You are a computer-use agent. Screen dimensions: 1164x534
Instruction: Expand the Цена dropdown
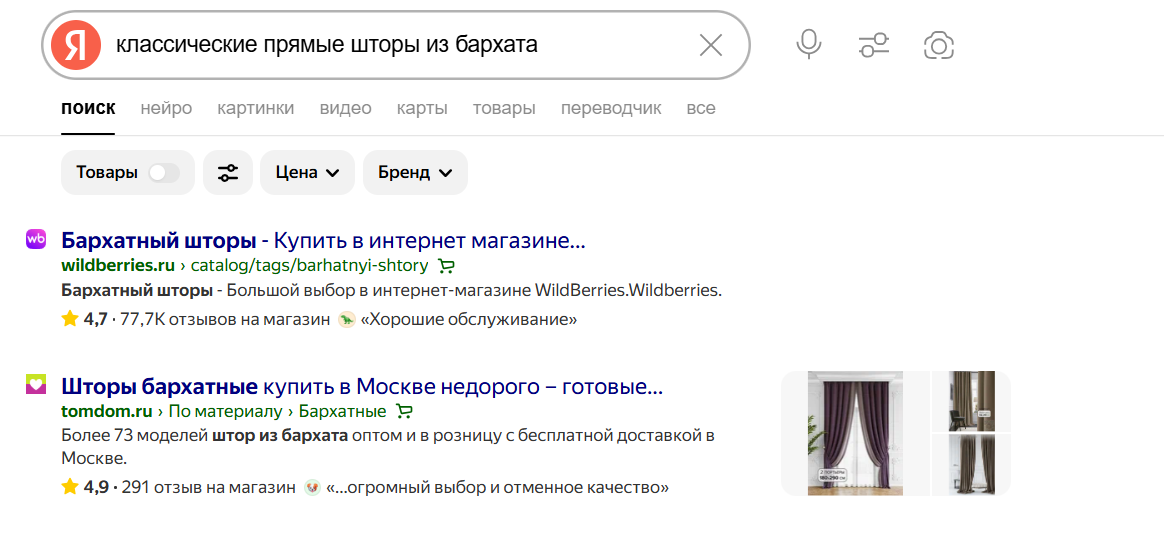[x=307, y=173]
